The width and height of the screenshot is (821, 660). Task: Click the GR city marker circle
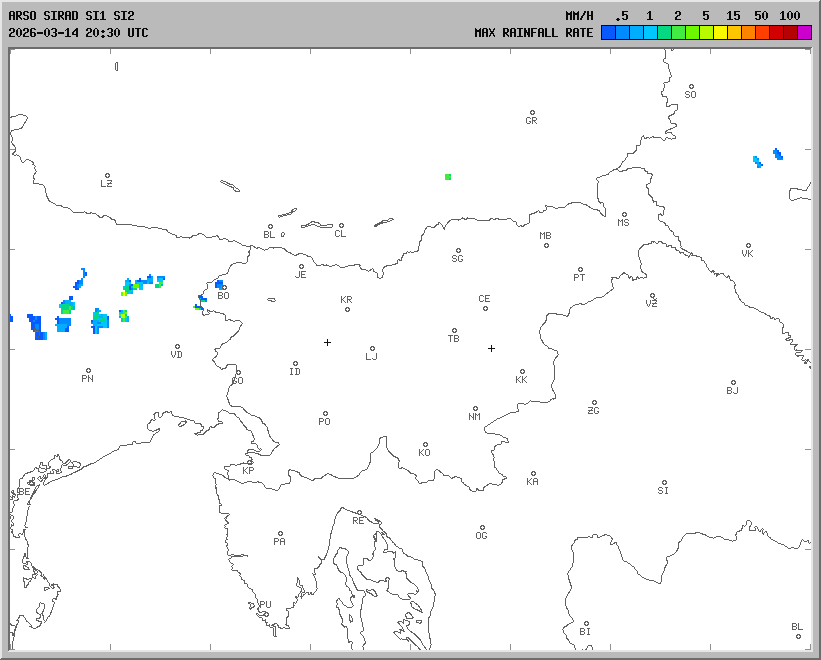pos(532,113)
